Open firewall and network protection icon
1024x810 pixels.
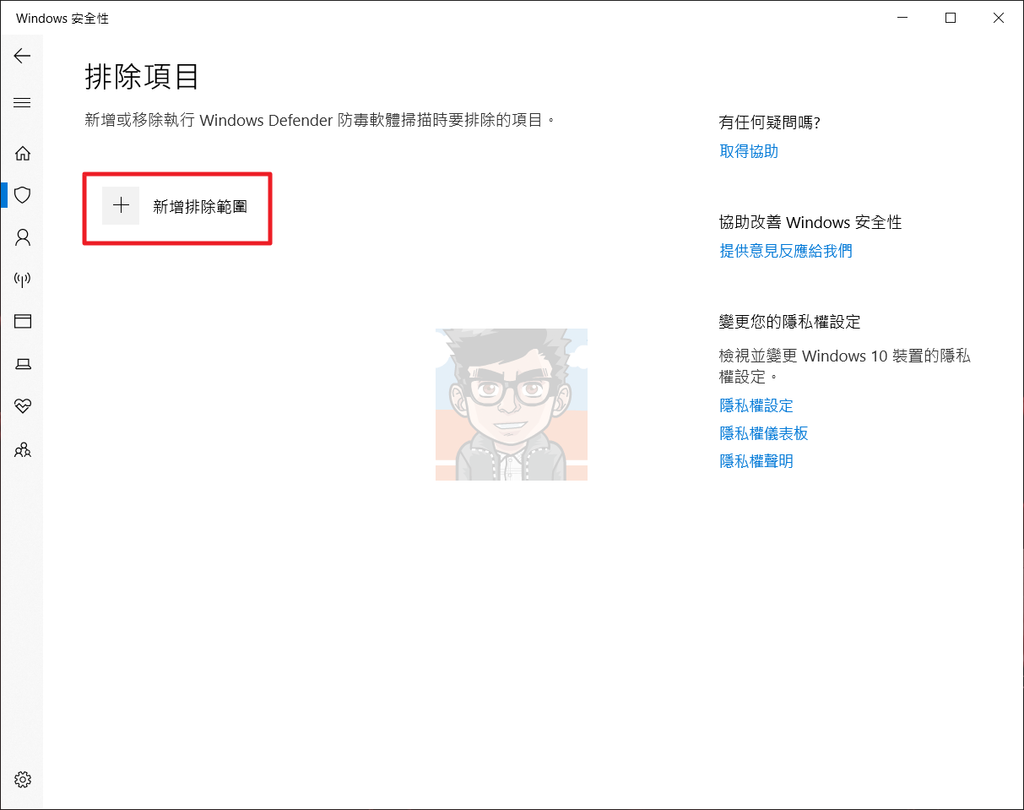click(22, 279)
